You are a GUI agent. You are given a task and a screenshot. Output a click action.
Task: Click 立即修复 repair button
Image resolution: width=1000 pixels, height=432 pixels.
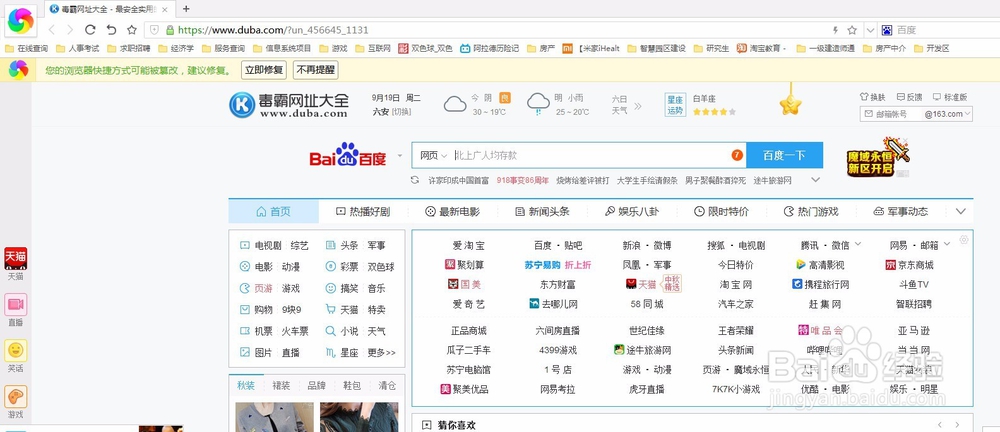coord(263,70)
